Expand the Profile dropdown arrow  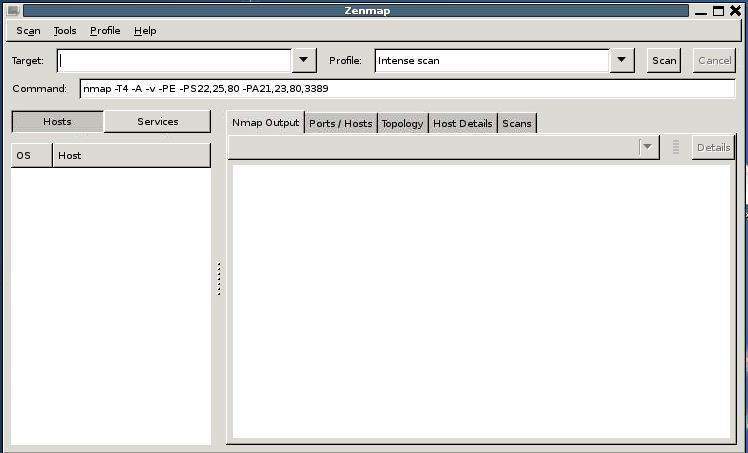click(x=622, y=60)
